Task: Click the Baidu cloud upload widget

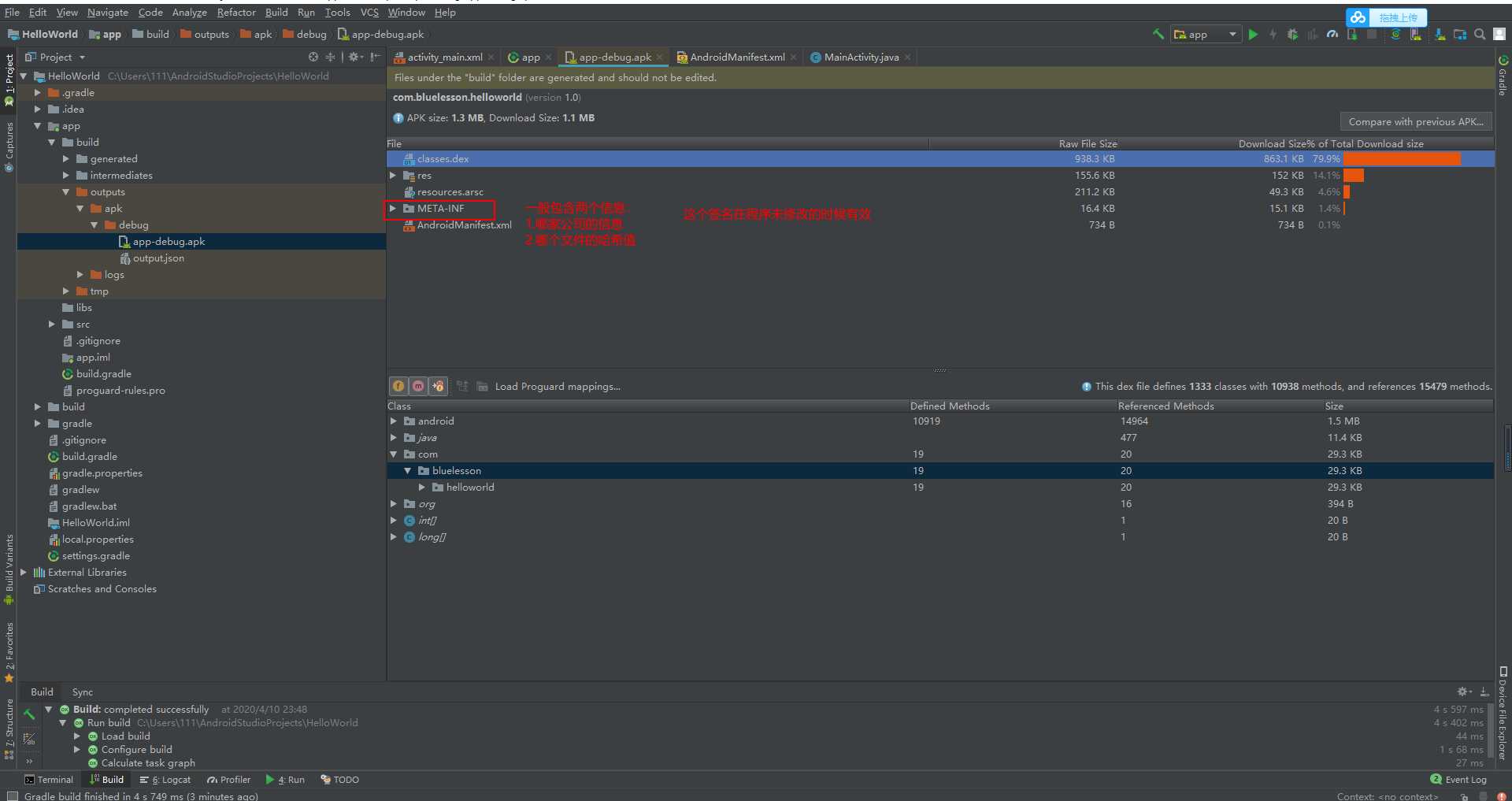Action: pos(1386,17)
